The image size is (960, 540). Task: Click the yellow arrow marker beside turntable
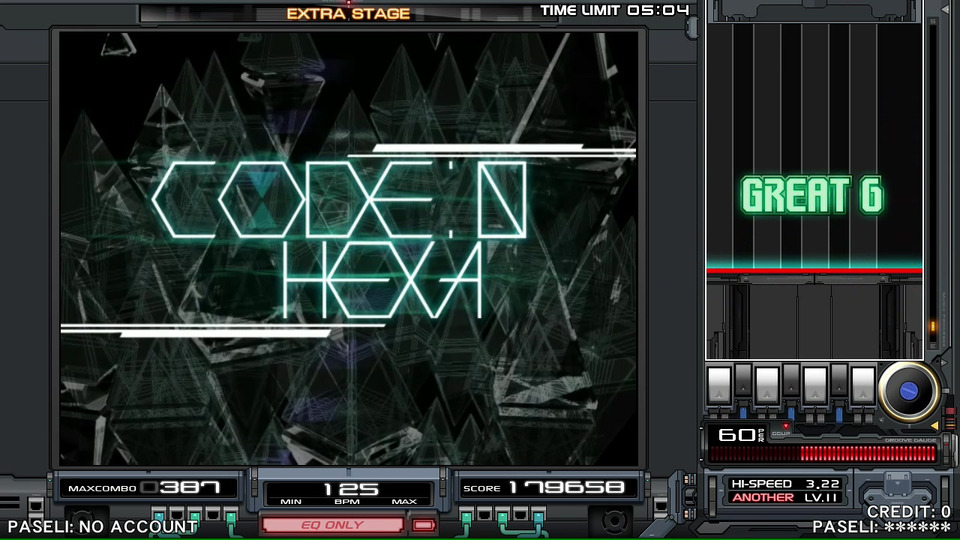pyautogui.click(x=934, y=425)
